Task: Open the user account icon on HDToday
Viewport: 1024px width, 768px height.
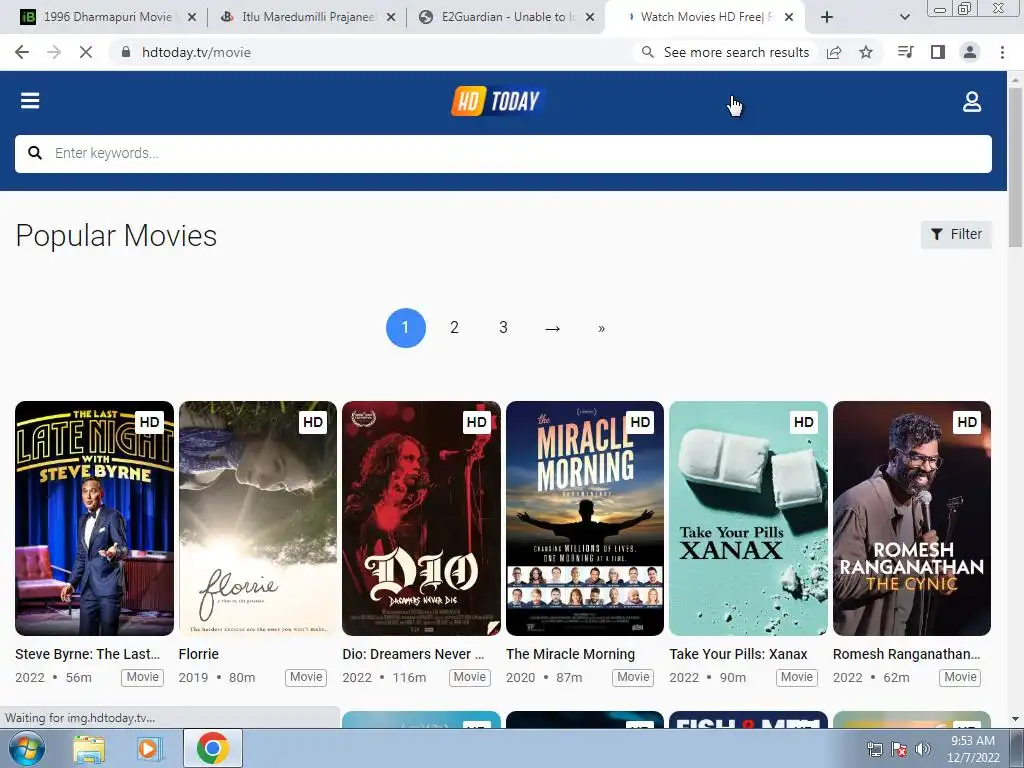Action: [x=972, y=101]
